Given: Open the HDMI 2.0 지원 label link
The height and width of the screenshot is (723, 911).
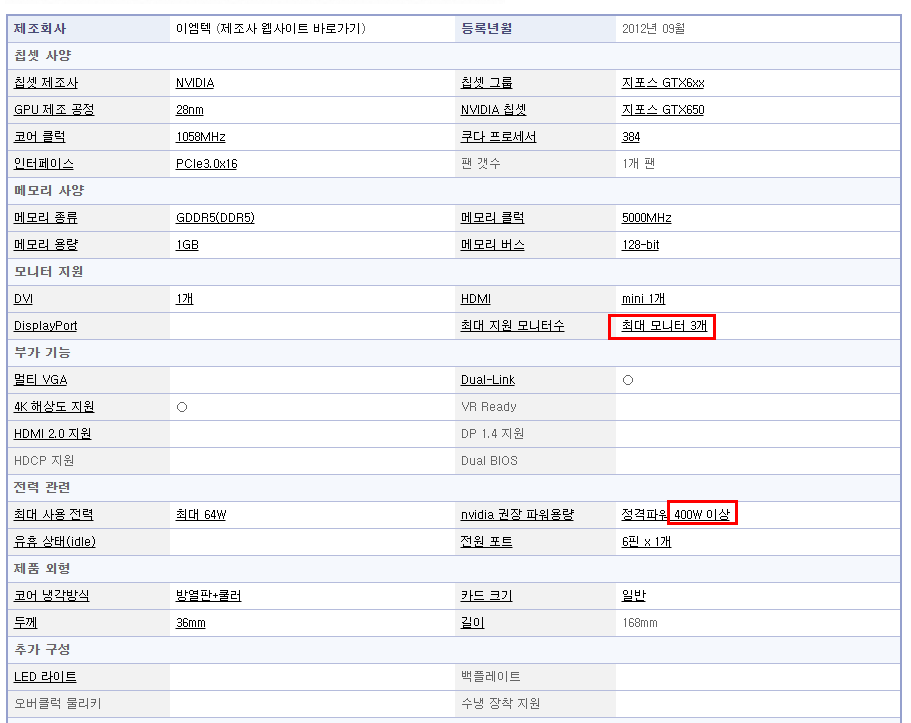Looking at the screenshot, I should pyautogui.click(x=52, y=434).
